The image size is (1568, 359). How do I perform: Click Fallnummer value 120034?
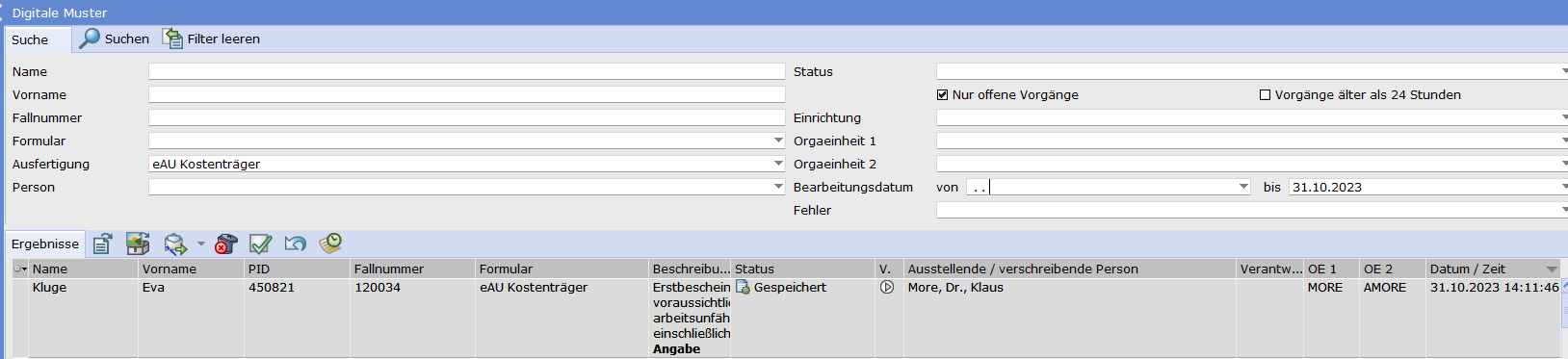378,287
